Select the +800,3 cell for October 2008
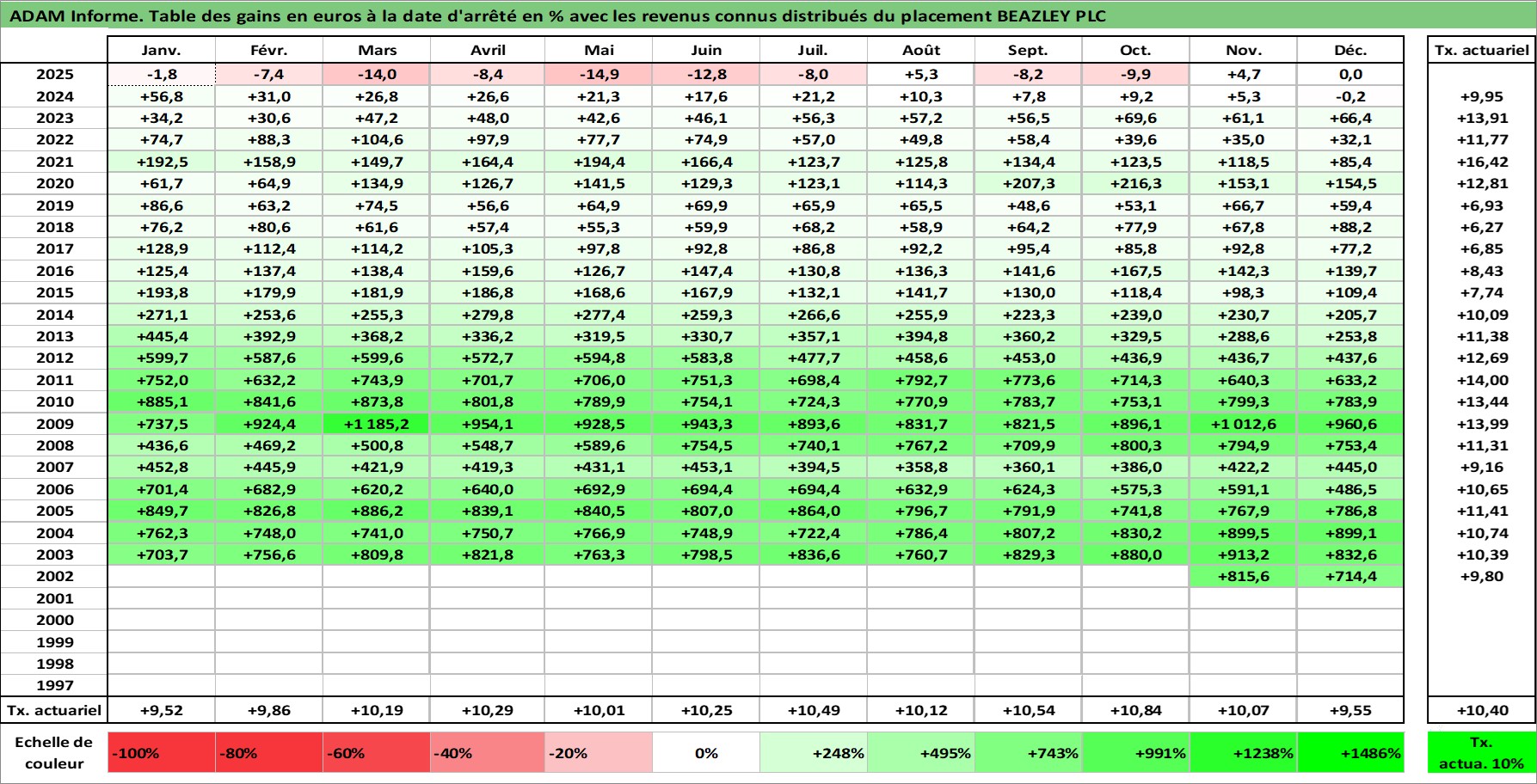Viewport: 1537px width, 784px height. 1135,446
